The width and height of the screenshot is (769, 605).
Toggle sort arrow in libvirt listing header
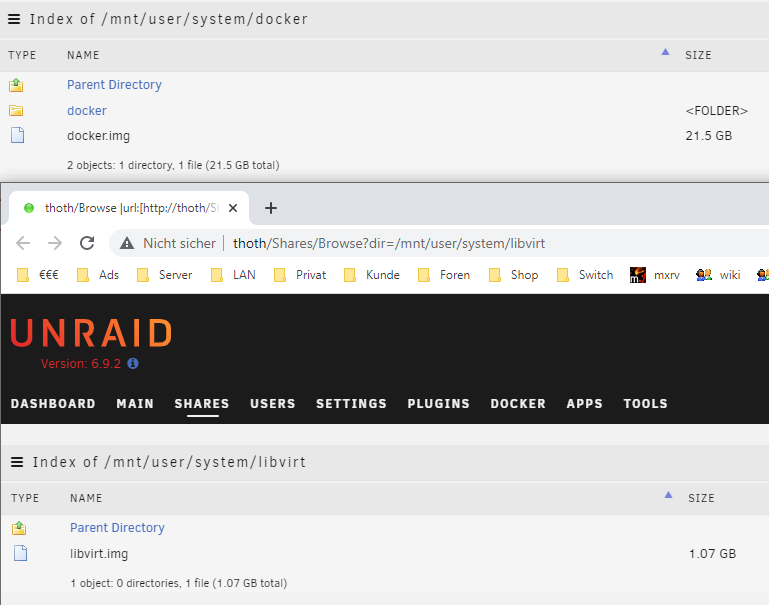[668, 495]
